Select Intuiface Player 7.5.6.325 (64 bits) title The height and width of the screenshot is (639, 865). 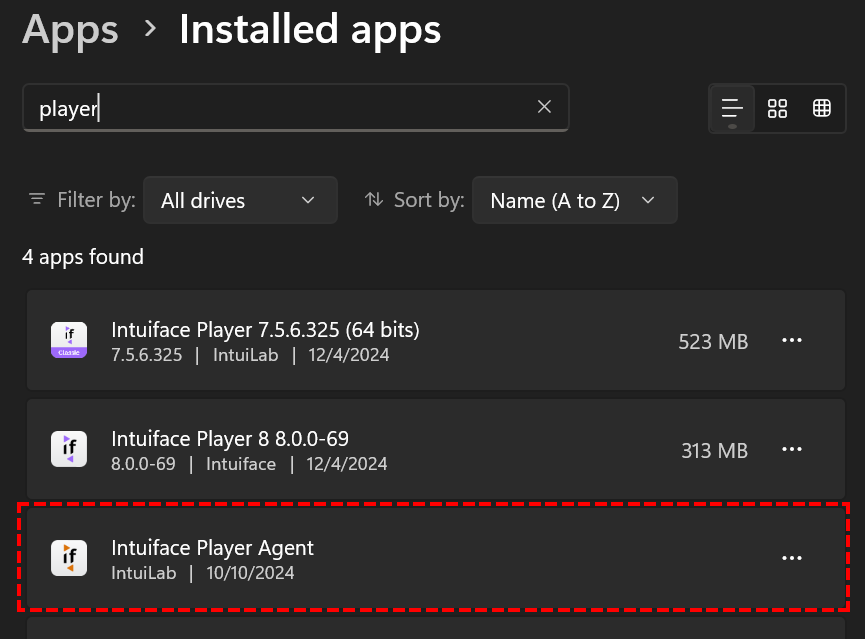point(265,330)
